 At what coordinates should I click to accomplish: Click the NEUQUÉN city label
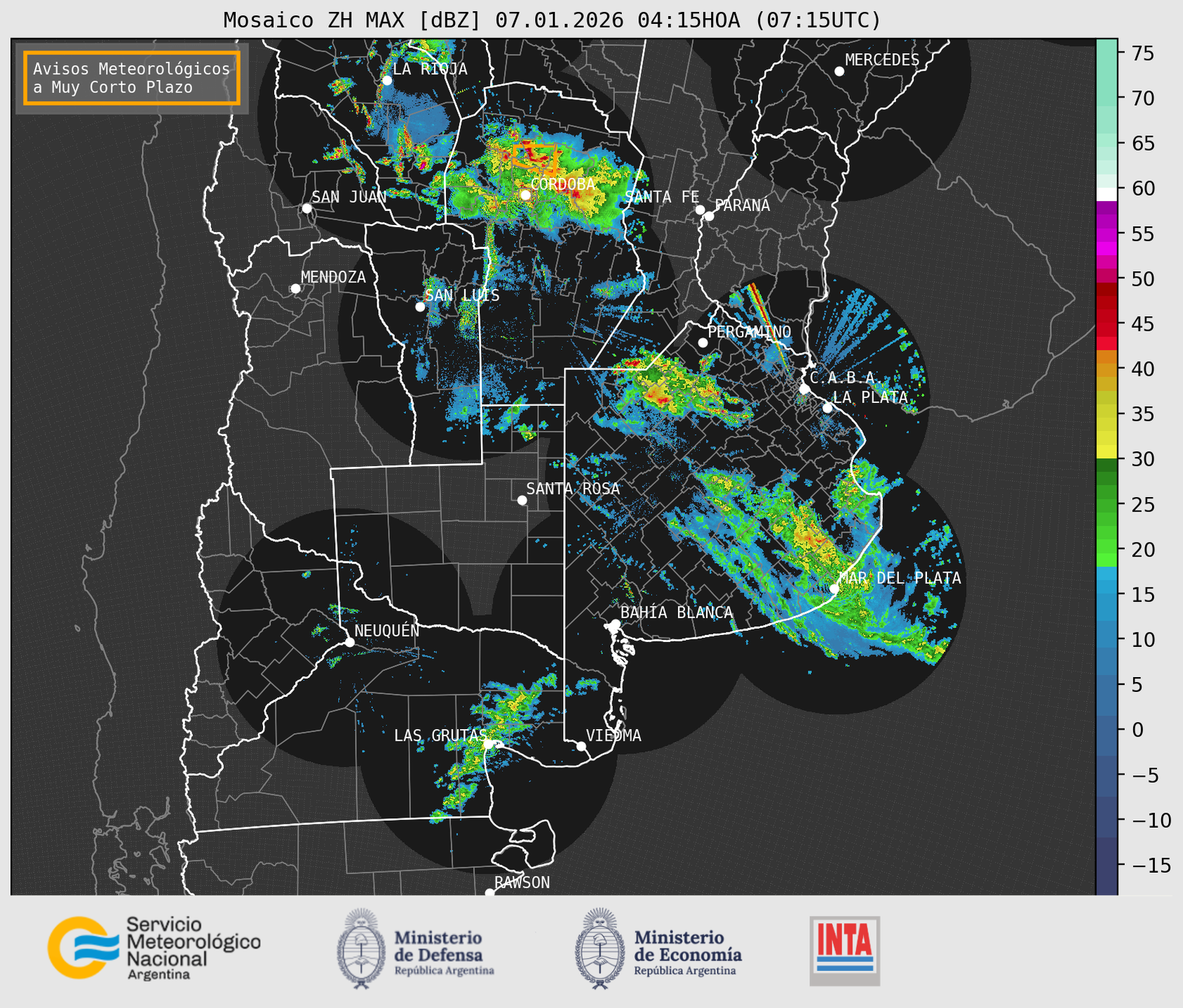[386, 630]
